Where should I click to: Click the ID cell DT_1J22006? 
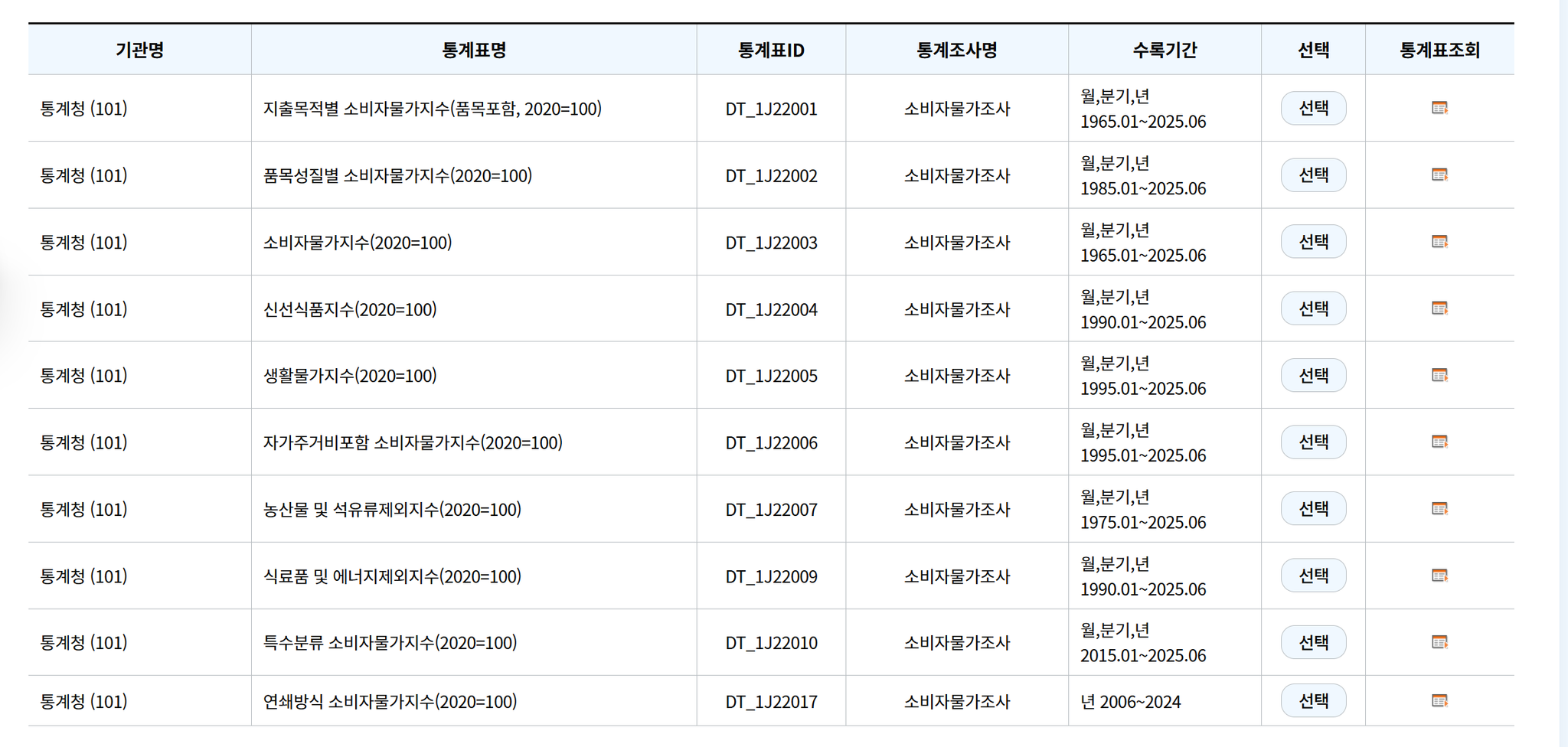tap(771, 443)
